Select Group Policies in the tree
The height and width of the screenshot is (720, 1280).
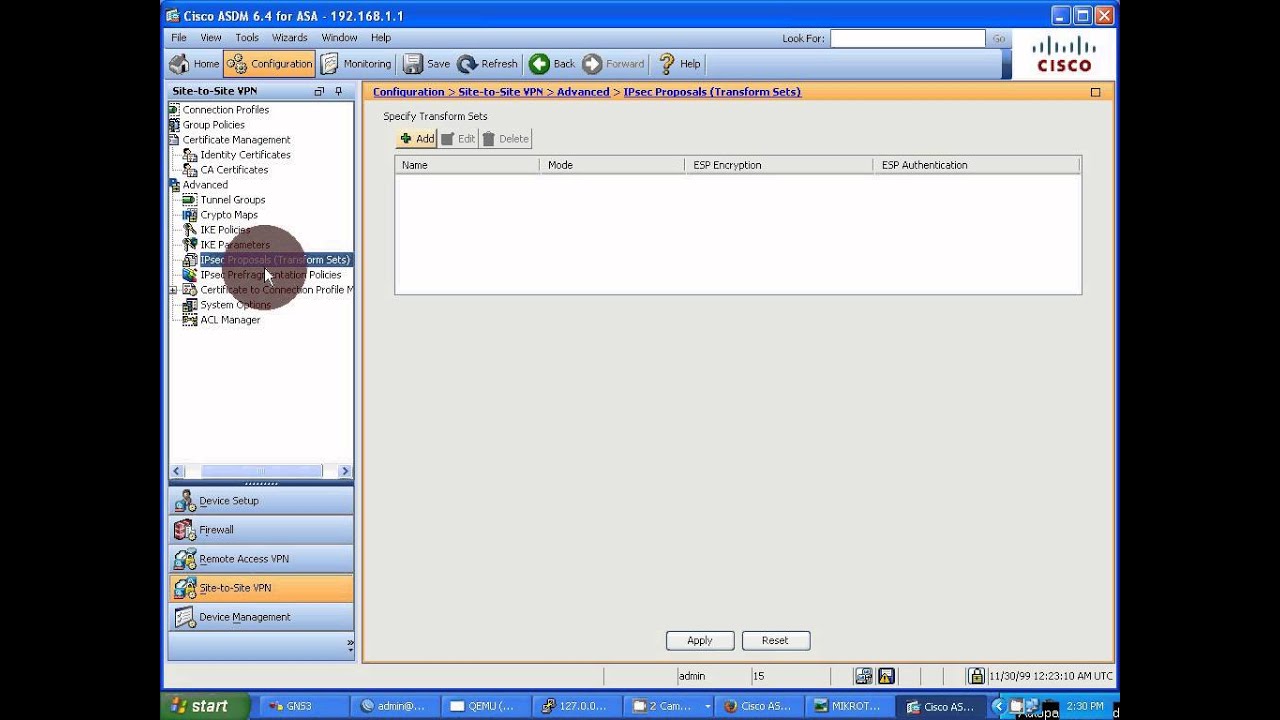click(x=214, y=125)
